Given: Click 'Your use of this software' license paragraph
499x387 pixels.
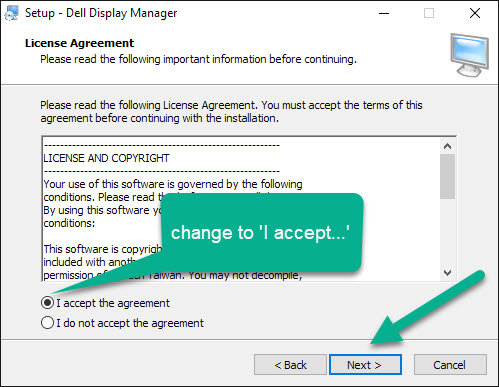Looking at the screenshot, I should pos(173,184).
